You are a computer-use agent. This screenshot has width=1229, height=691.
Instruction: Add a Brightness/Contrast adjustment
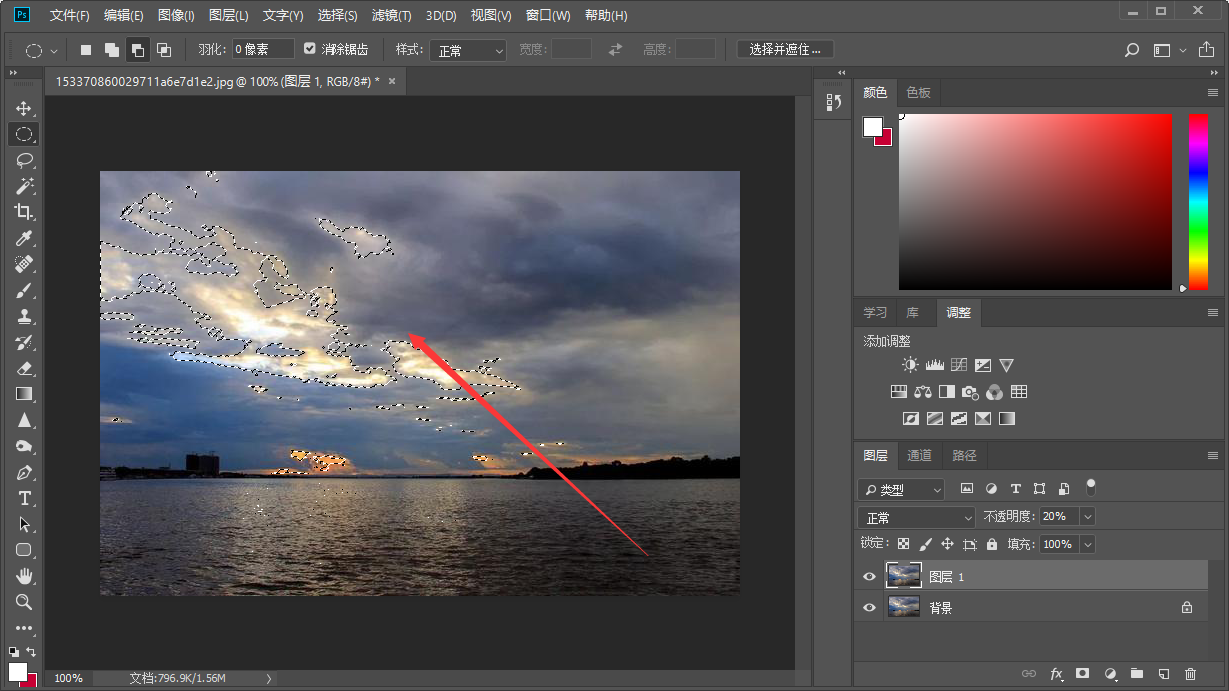tap(910, 365)
